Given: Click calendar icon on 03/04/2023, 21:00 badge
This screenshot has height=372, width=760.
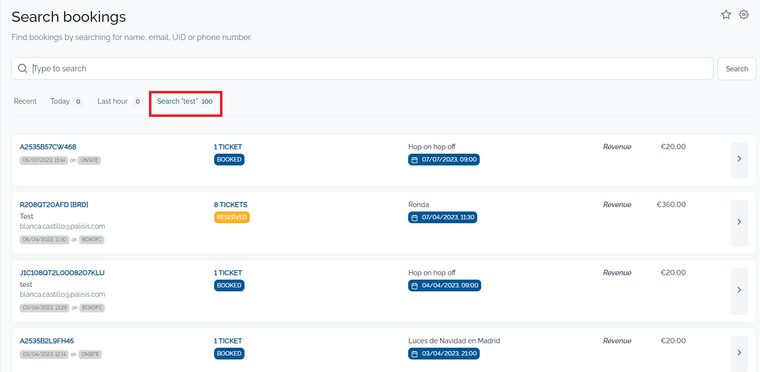Looking at the screenshot, I should 414,354.
